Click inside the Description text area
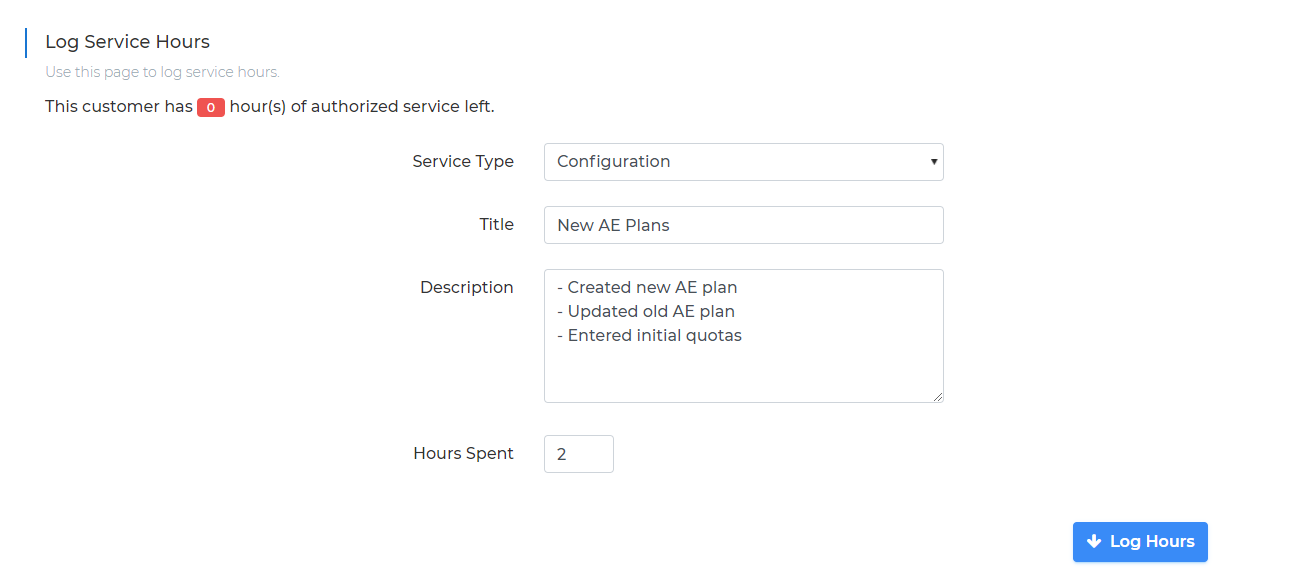The height and width of the screenshot is (583, 1302). 743,336
